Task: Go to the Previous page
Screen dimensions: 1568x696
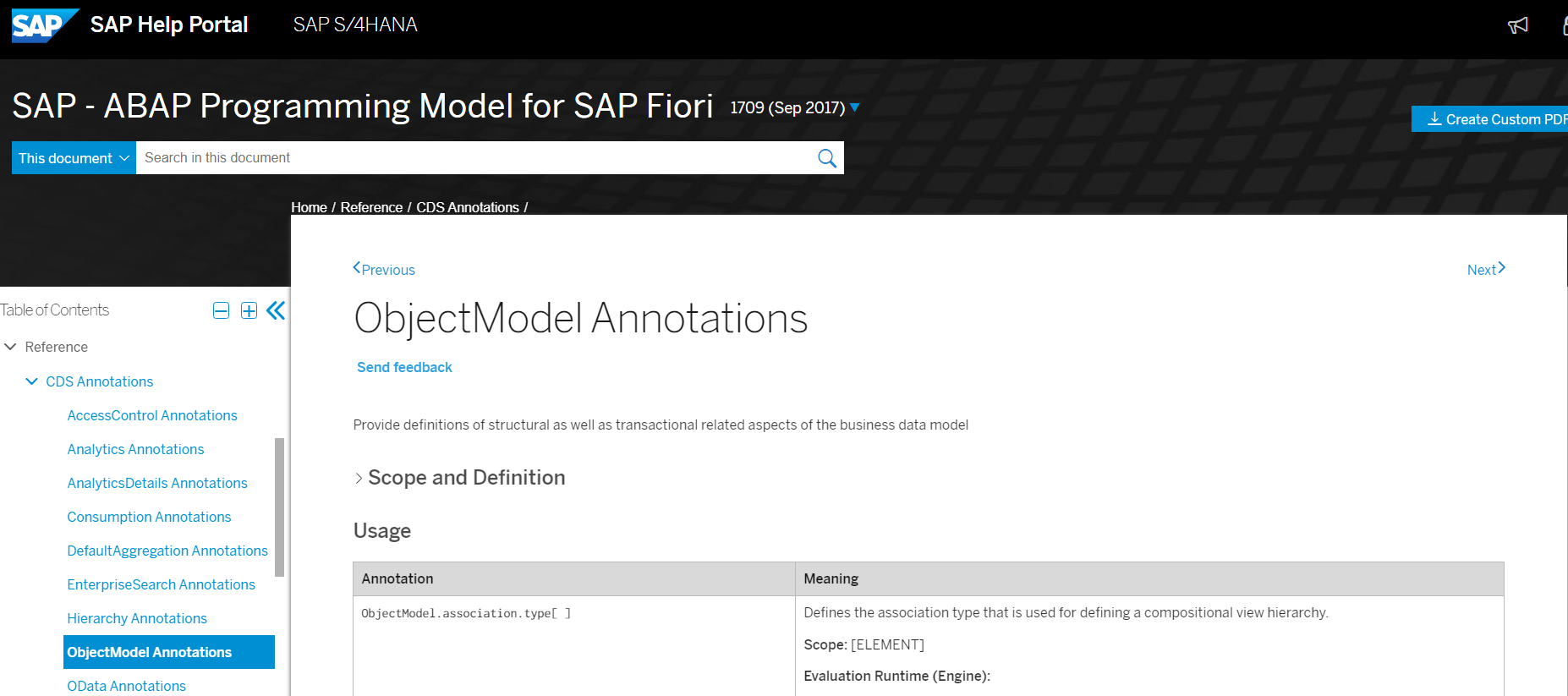Action: click(x=384, y=269)
